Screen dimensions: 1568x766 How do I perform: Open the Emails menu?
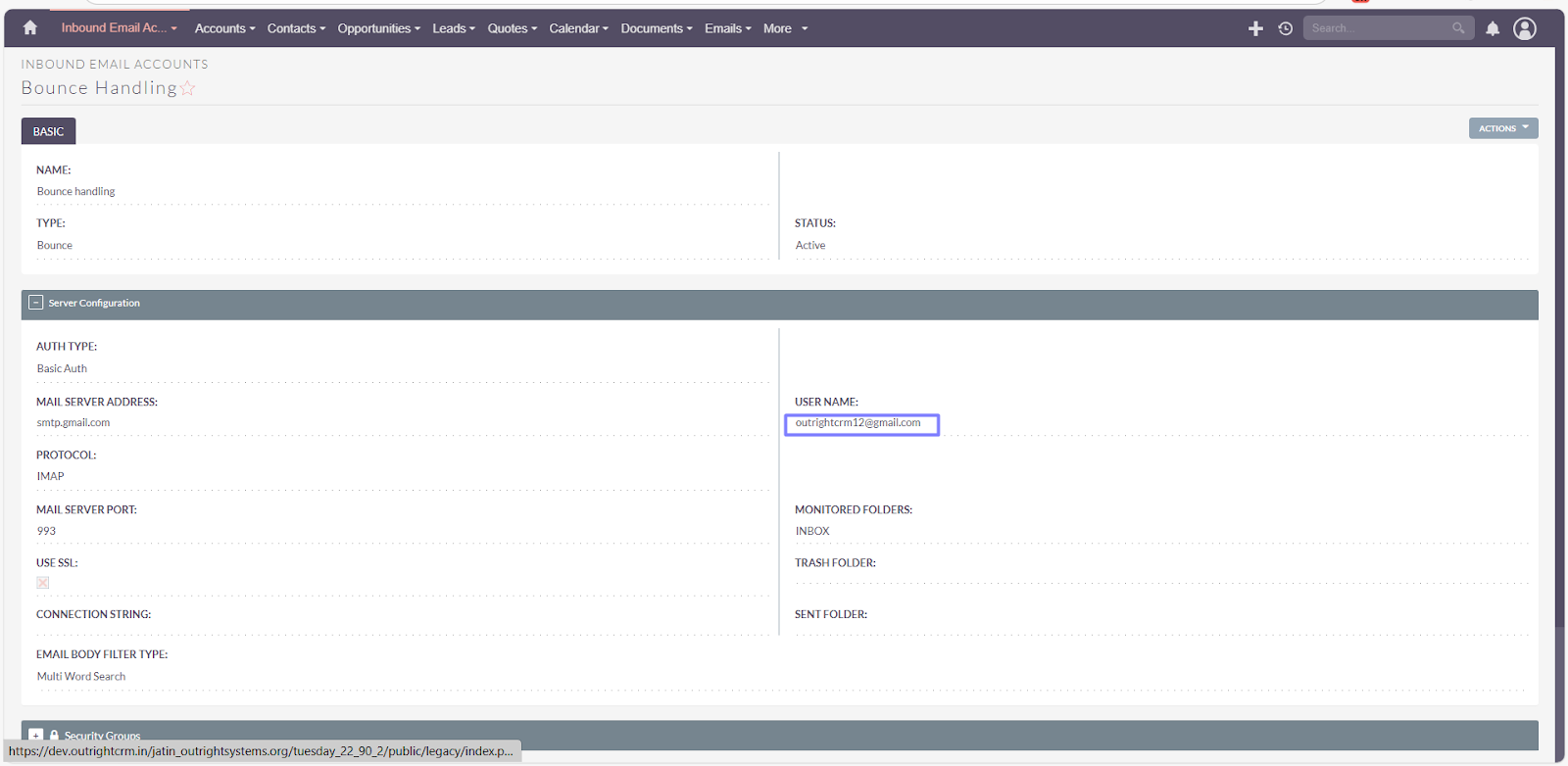click(x=727, y=28)
